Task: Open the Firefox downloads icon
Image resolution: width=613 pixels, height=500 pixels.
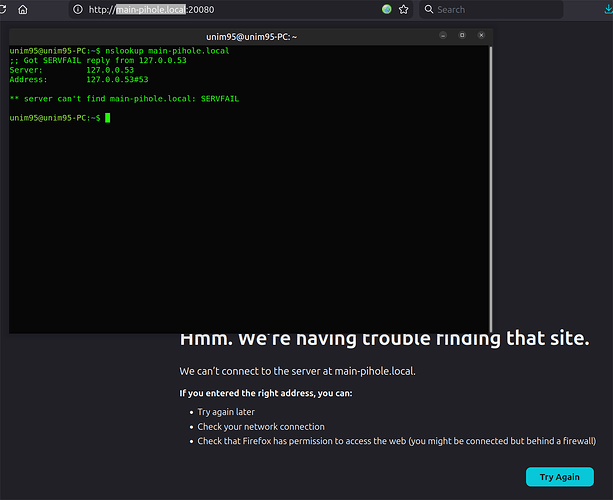Action: 608,9
